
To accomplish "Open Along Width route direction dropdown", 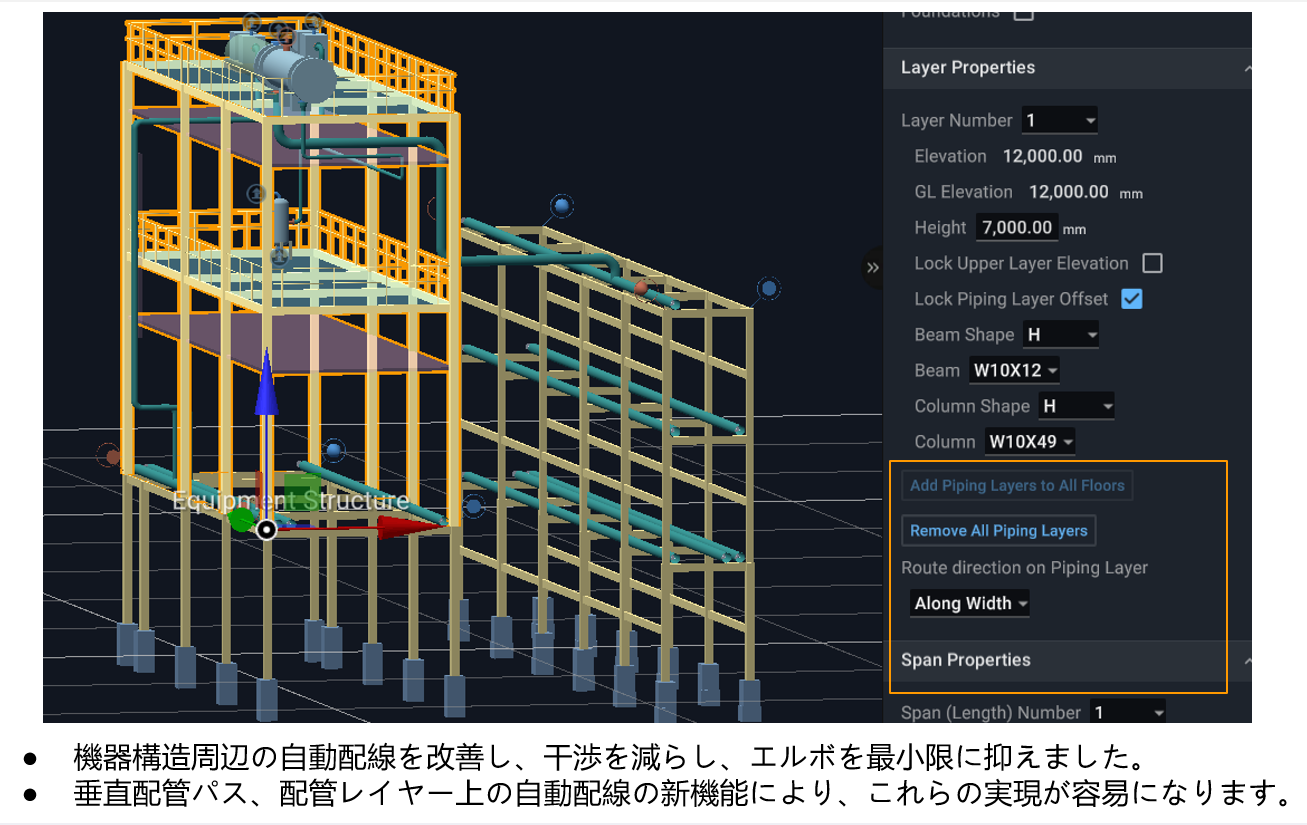I will [x=969, y=604].
